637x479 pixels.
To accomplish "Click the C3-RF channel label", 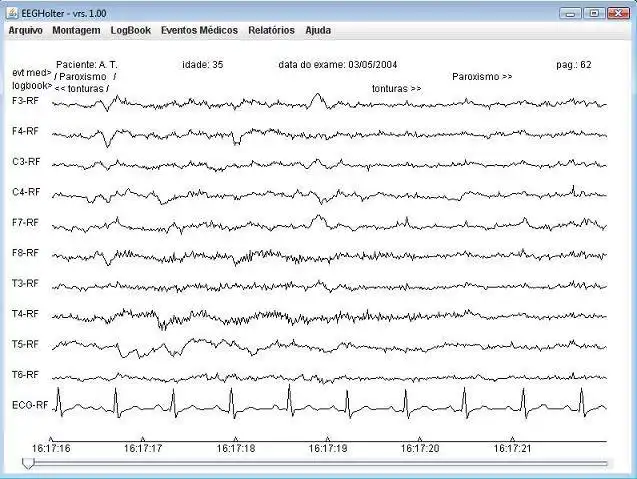I will click(x=26, y=162).
